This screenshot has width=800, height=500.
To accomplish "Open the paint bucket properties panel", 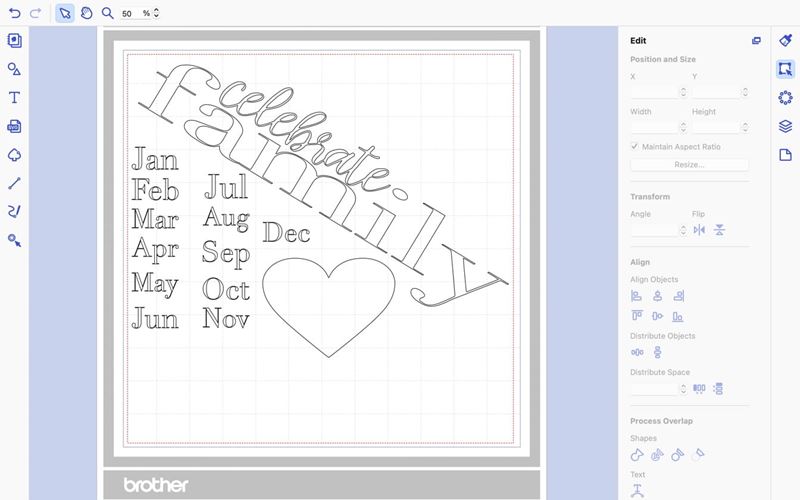I will (785, 40).
